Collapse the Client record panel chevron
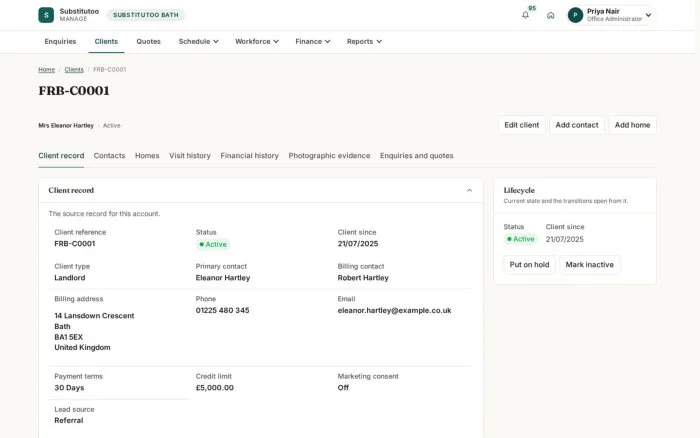This screenshot has height=438, width=700. 469,191
